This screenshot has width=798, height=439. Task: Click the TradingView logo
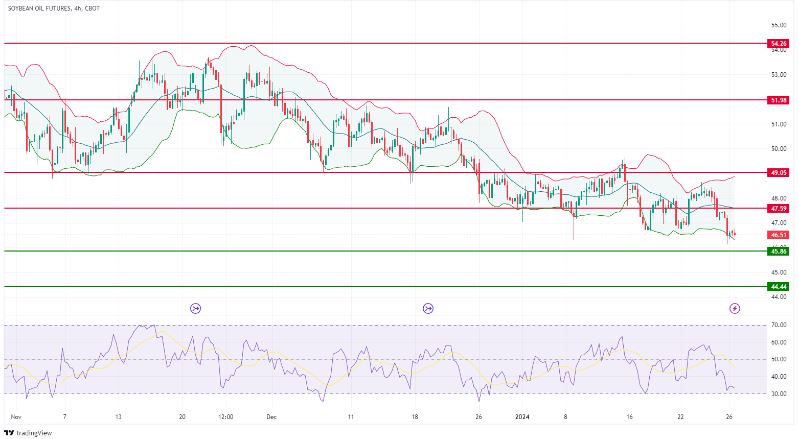coord(29,432)
